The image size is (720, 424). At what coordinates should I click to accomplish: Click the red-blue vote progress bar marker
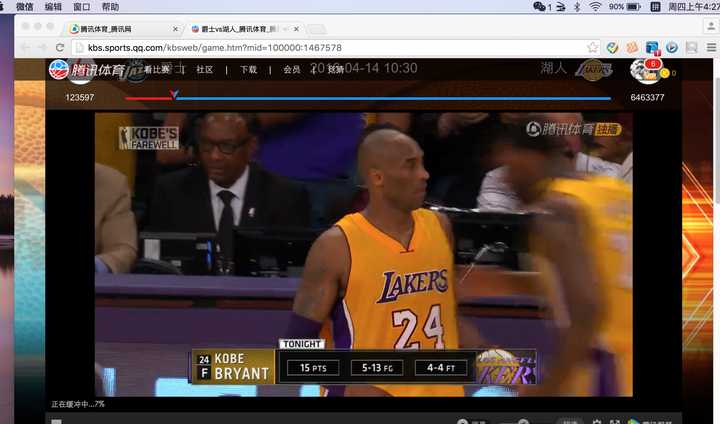point(174,96)
